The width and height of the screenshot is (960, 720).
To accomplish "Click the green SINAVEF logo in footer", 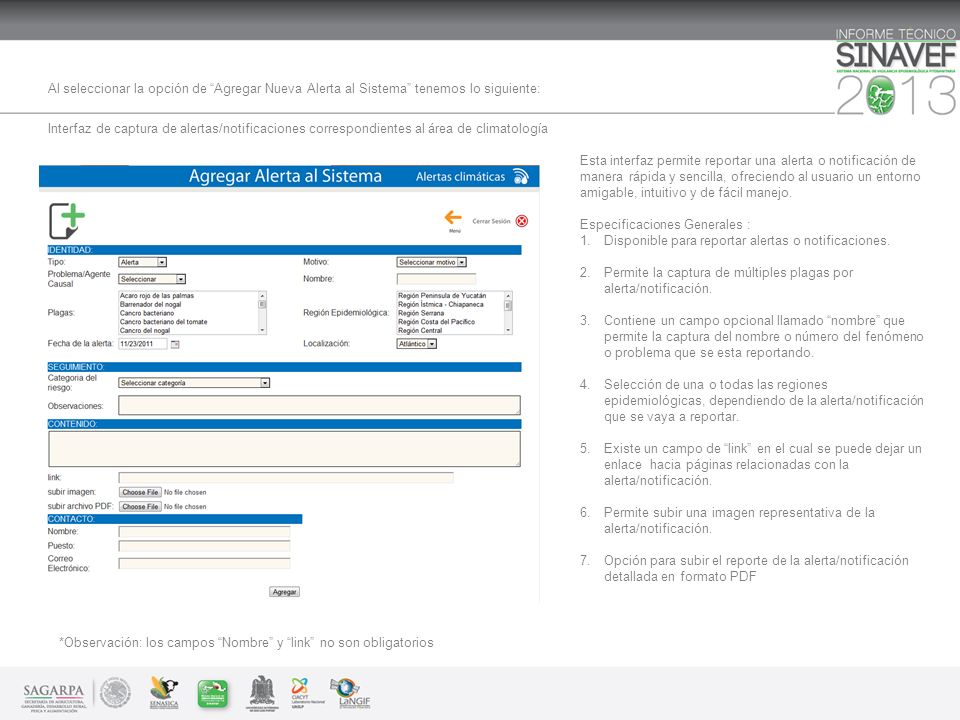I will [x=212, y=694].
